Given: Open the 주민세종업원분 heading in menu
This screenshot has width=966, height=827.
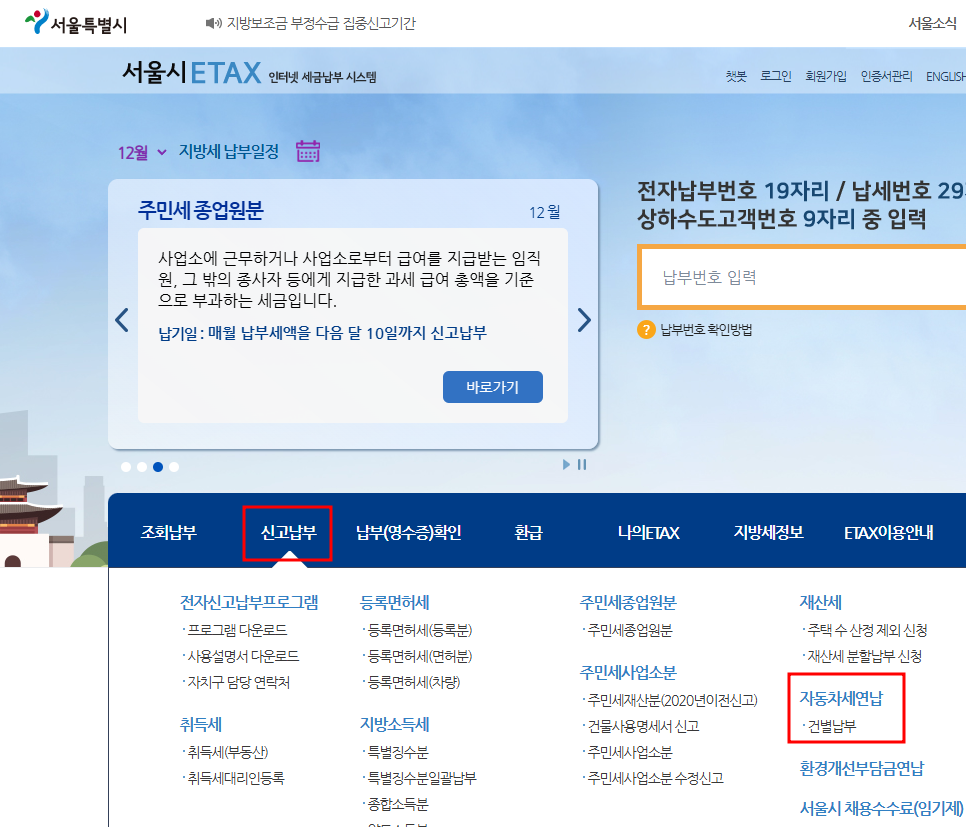Looking at the screenshot, I should click(x=628, y=602).
